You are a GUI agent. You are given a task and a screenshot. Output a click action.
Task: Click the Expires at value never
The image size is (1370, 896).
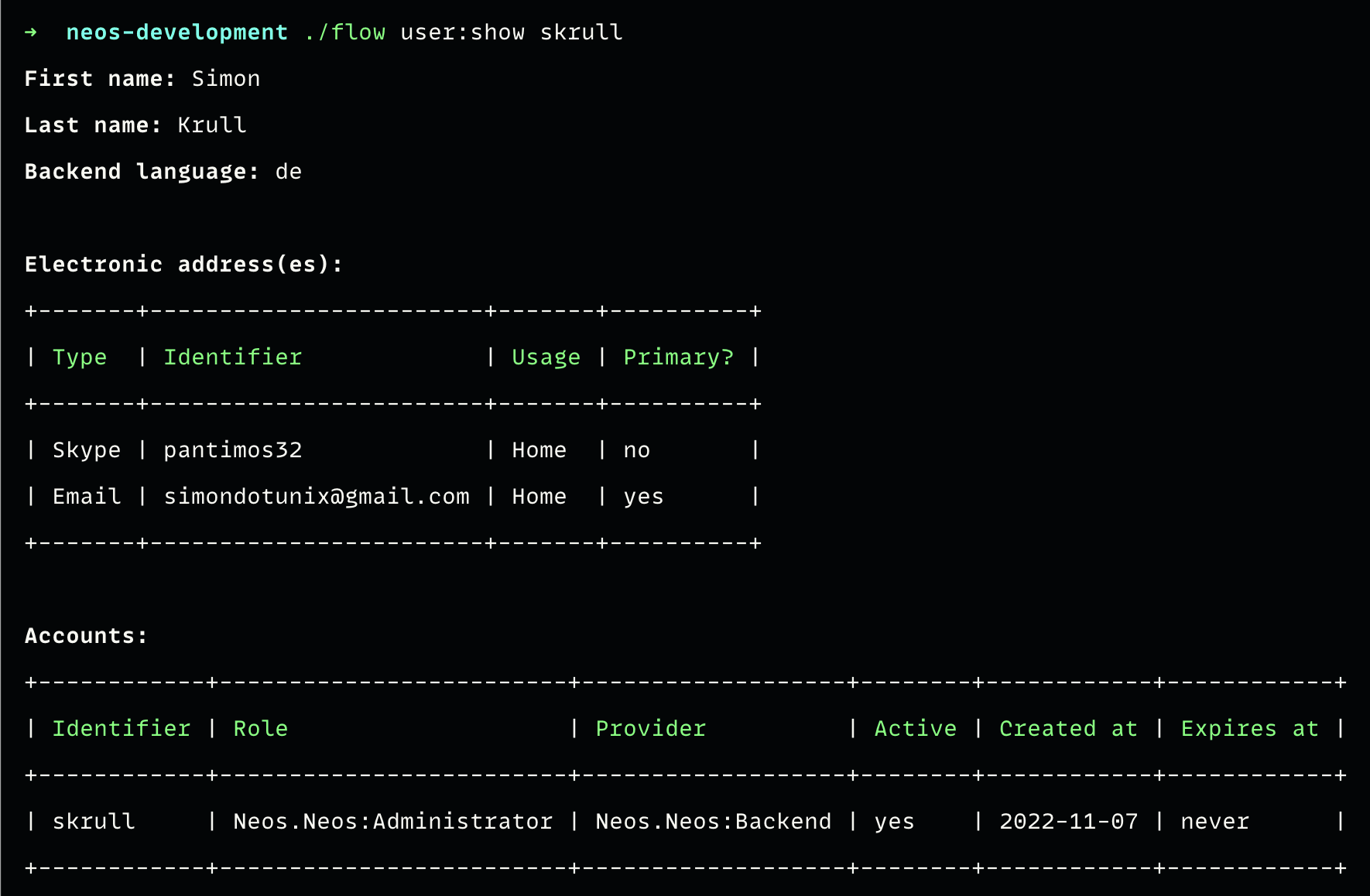coord(1214,822)
